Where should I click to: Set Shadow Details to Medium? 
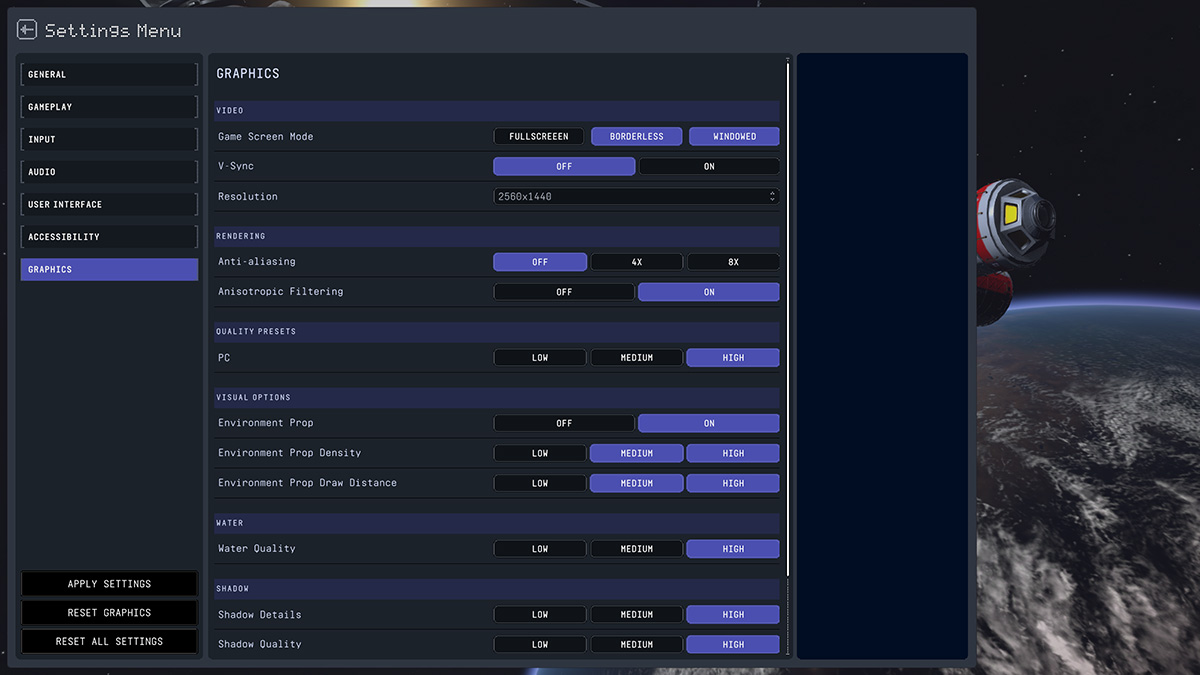tap(636, 615)
